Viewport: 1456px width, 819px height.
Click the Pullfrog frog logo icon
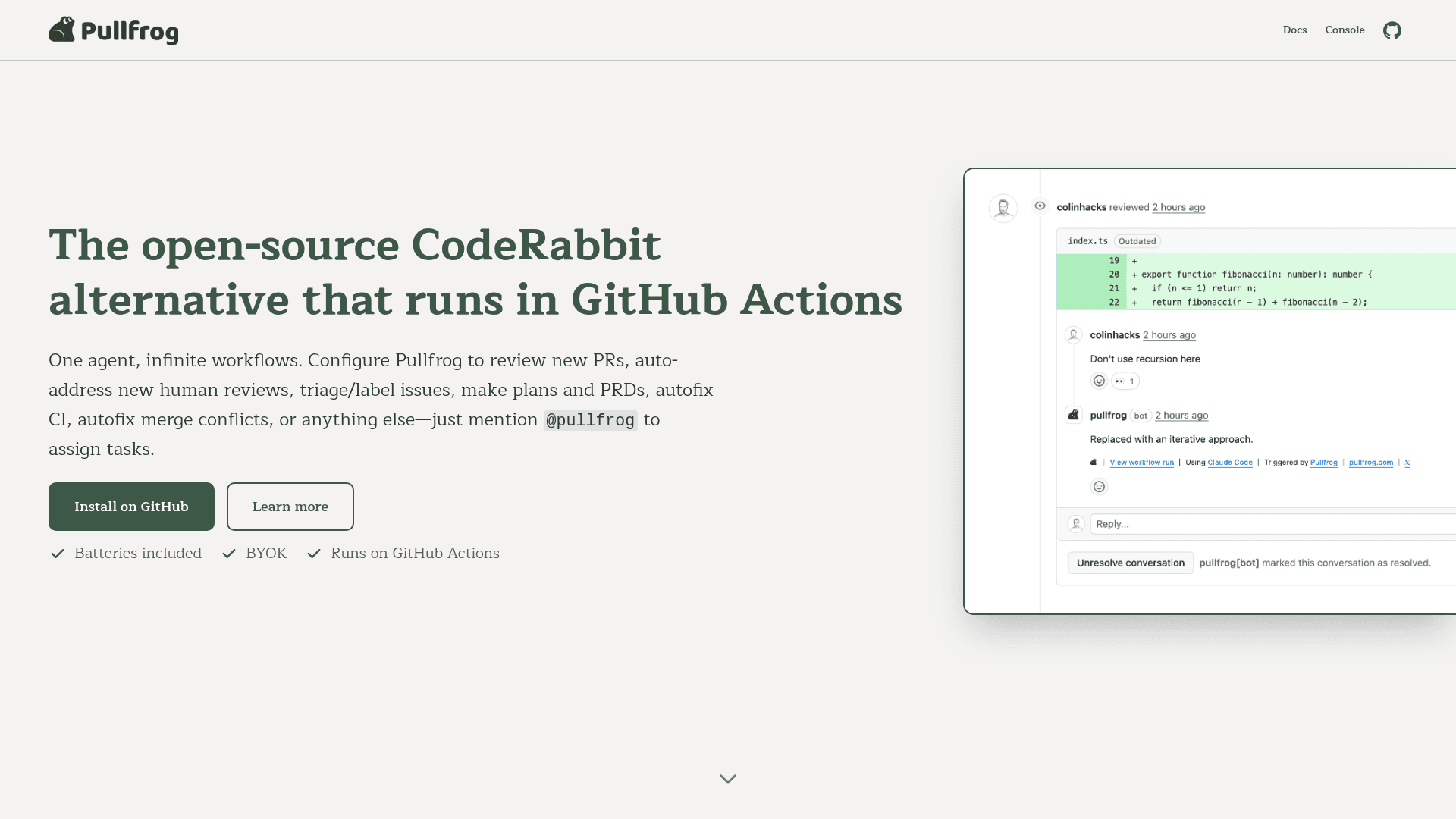click(x=62, y=30)
